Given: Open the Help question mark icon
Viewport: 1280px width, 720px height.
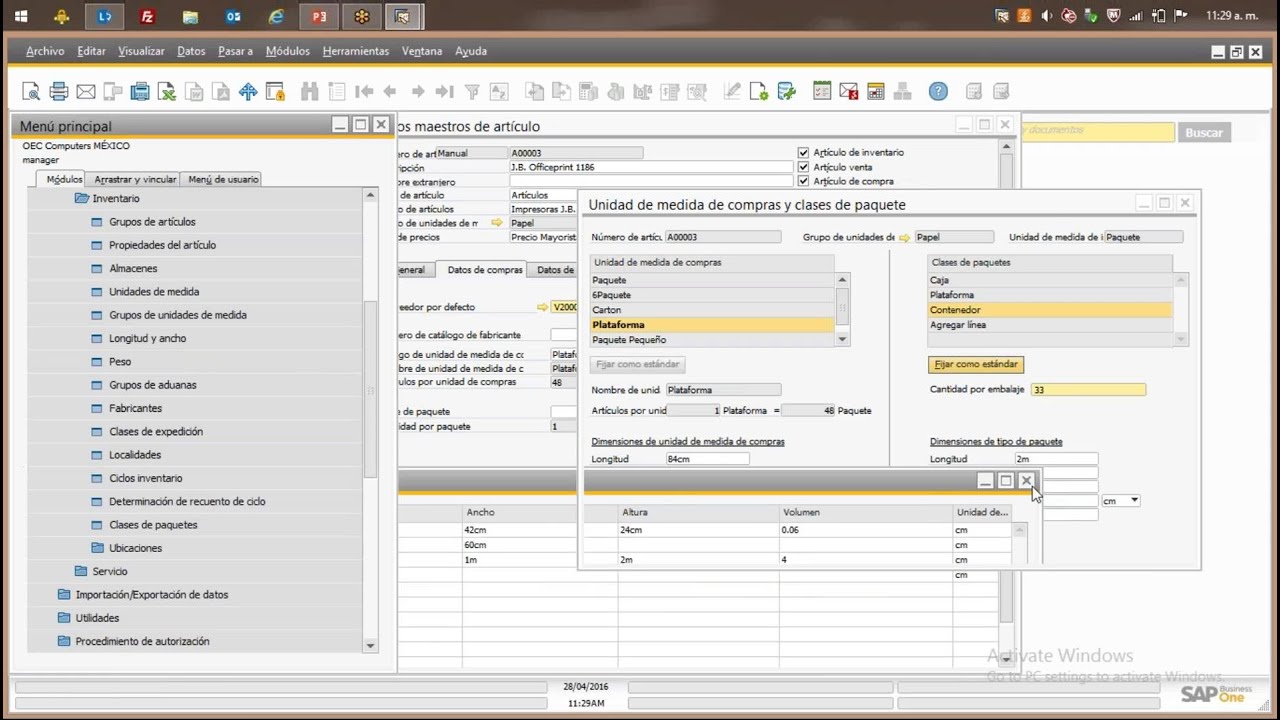Looking at the screenshot, I should (938, 92).
